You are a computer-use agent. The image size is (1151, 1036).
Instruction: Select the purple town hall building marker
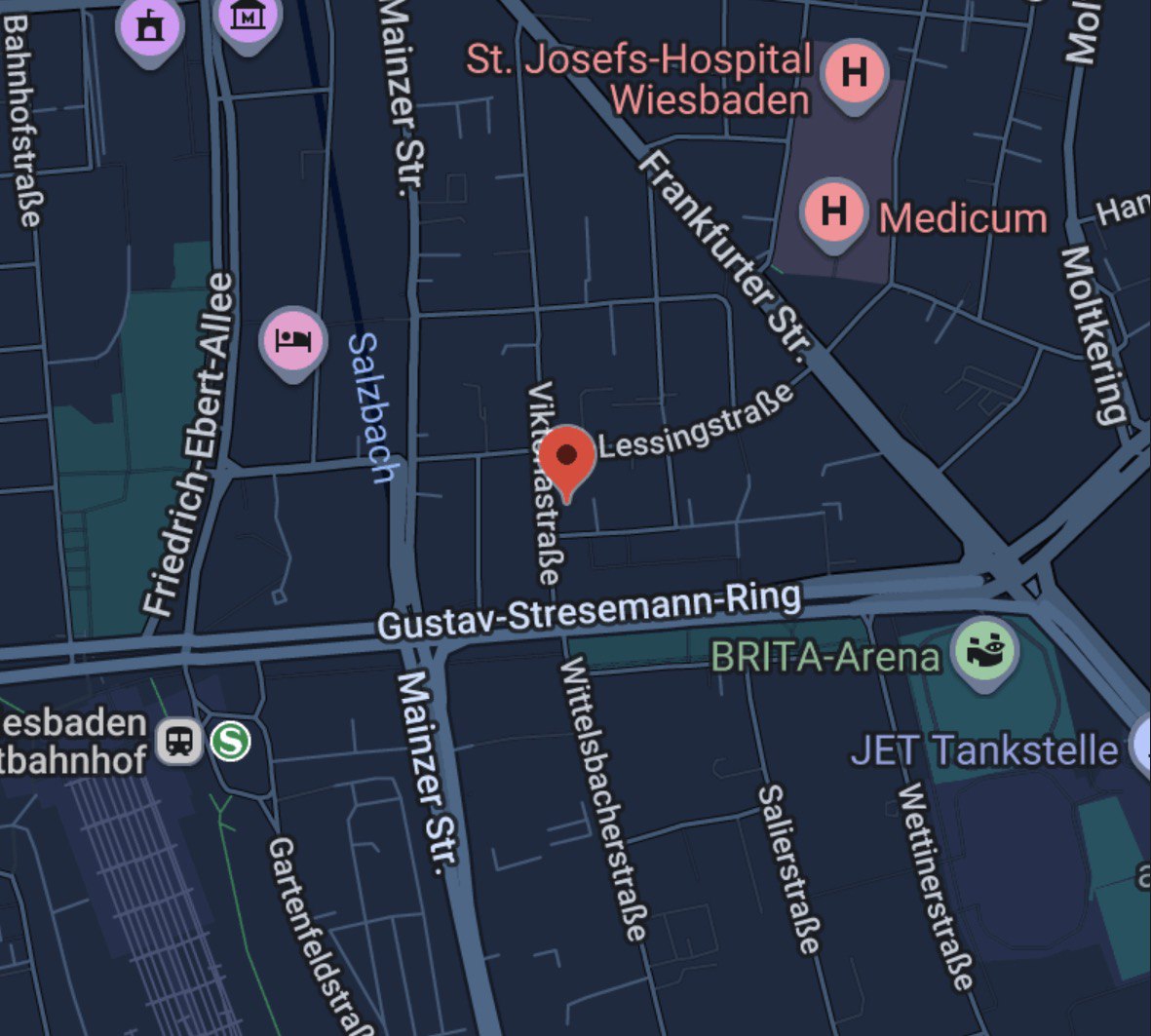pos(150,29)
